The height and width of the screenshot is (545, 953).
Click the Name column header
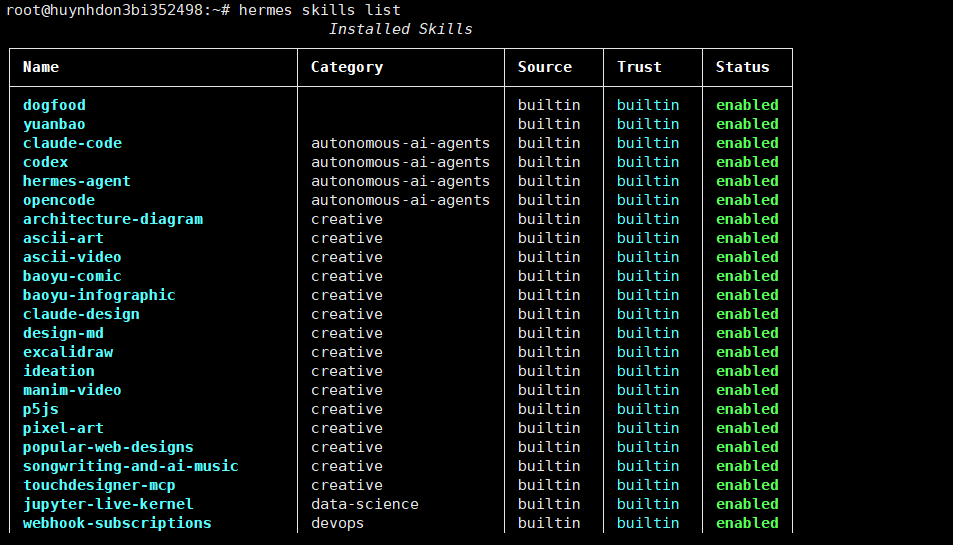(x=41, y=67)
